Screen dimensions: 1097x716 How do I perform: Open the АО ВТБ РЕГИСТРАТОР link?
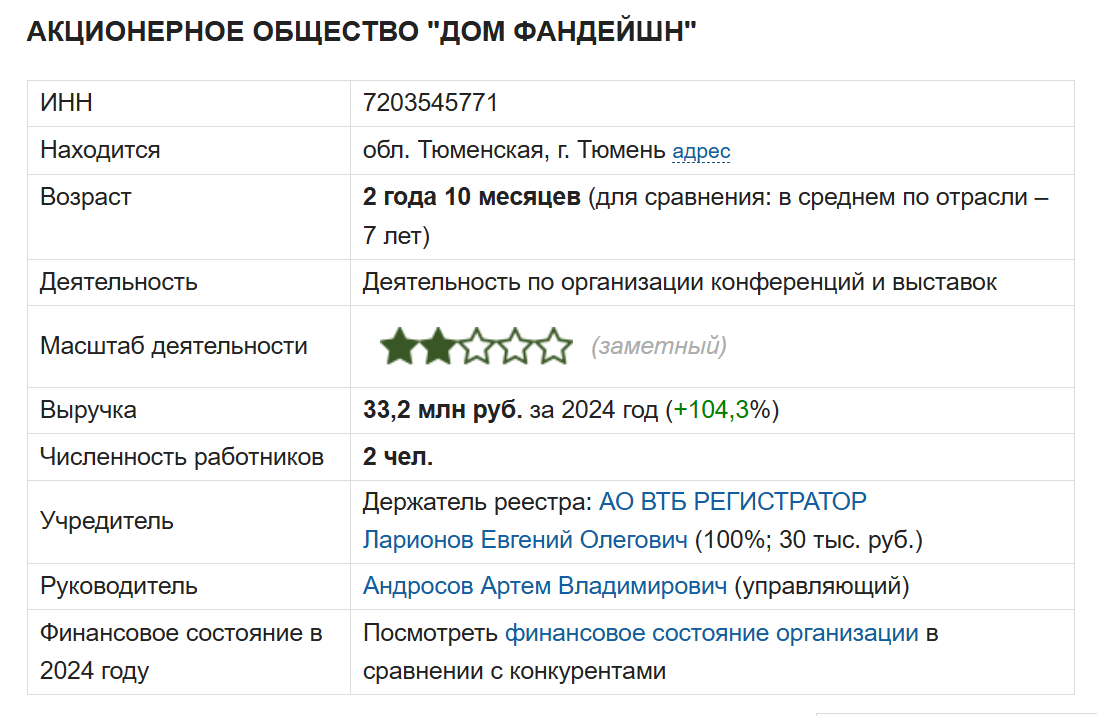[x=733, y=500]
